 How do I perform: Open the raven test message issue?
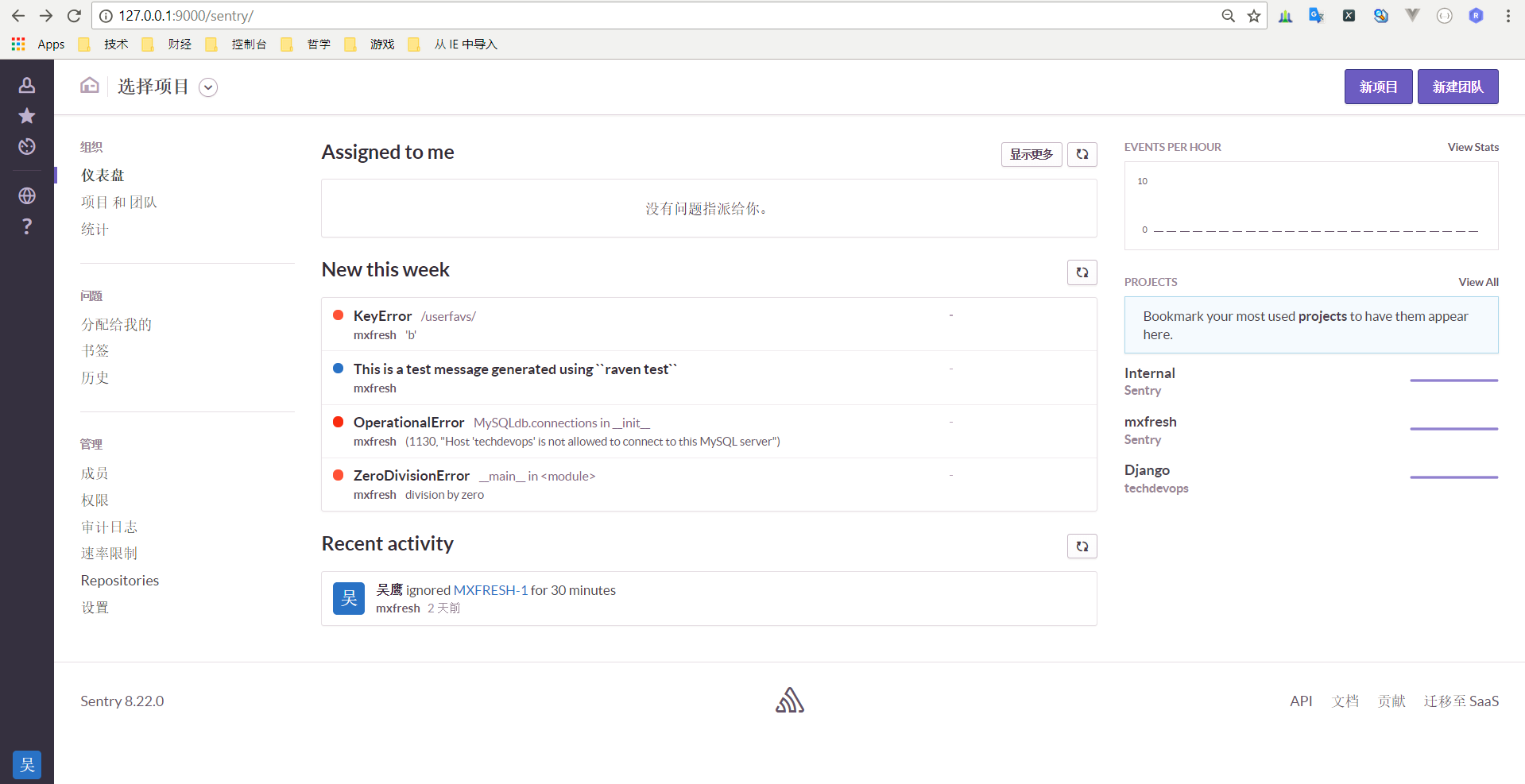515,369
